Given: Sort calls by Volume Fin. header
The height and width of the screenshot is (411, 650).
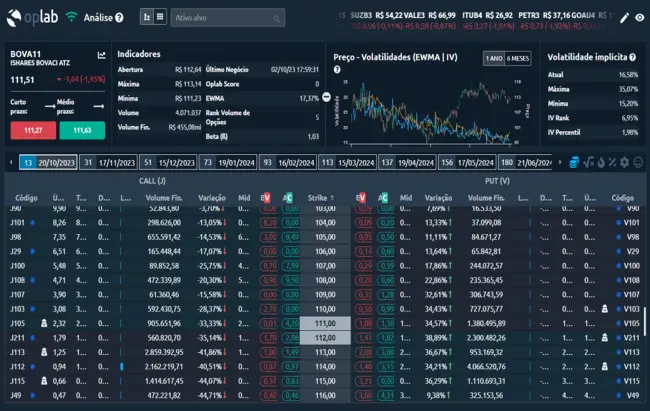Looking at the screenshot, I should (164, 198).
